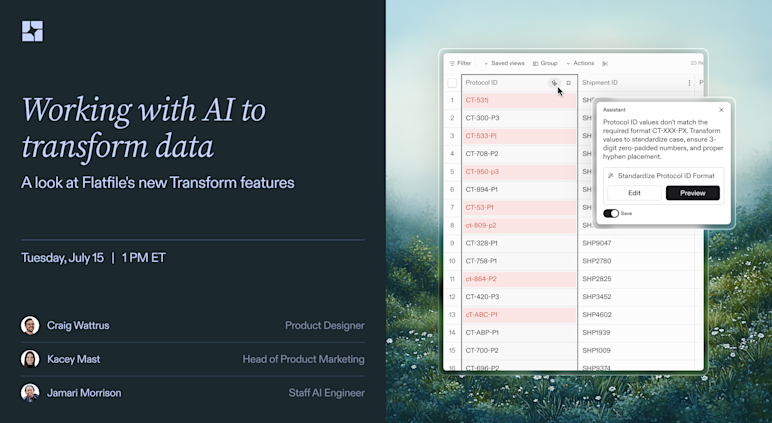Click the shipment cell SHP2825
The width and height of the screenshot is (772, 423).
(636, 279)
